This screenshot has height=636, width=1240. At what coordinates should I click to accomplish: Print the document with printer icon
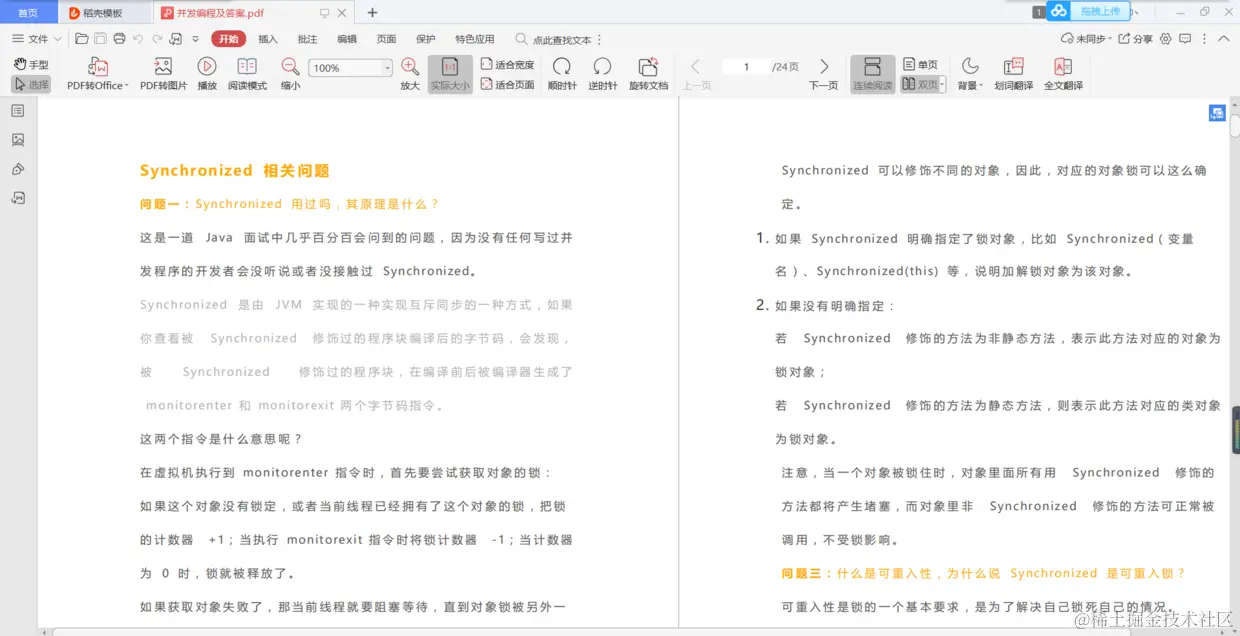tap(120, 39)
